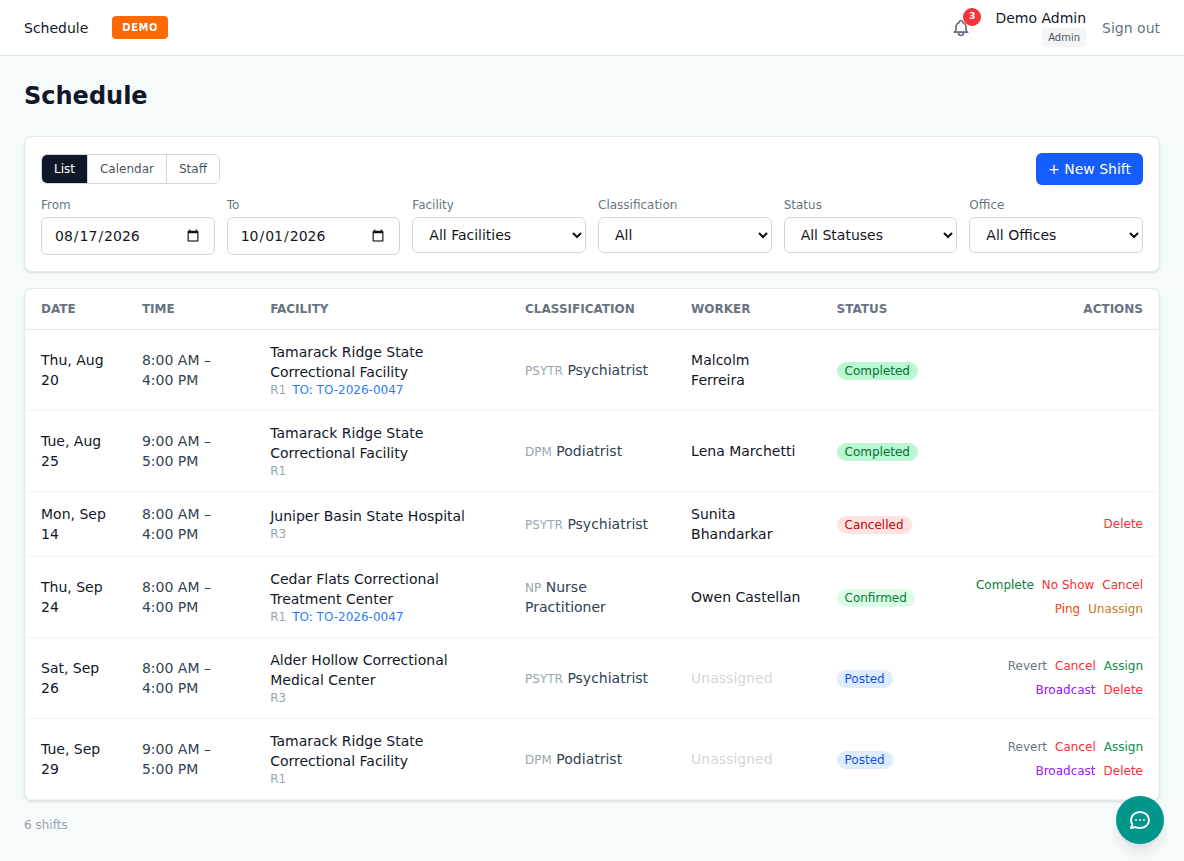Assign a worker to Sep 26 shift
Viewport: 1184px width, 861px height.
[x=1123, y=665]
